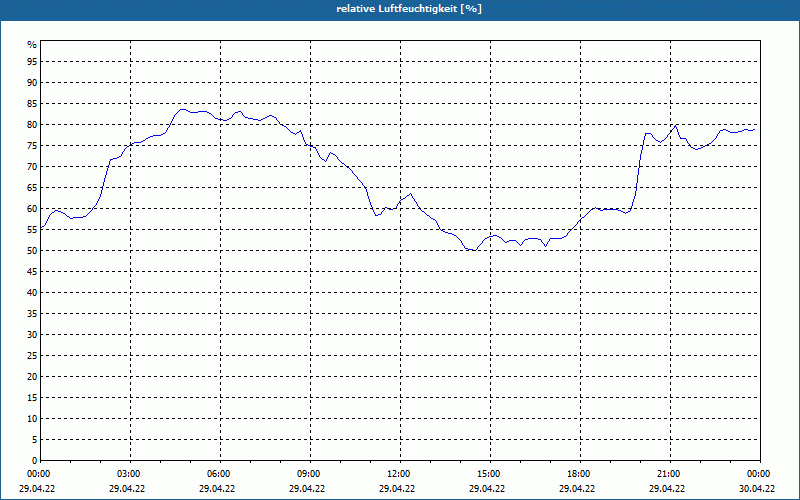Select the y-axis value '65'
Viewport: 800px width, 500px height.
point(32,188)
